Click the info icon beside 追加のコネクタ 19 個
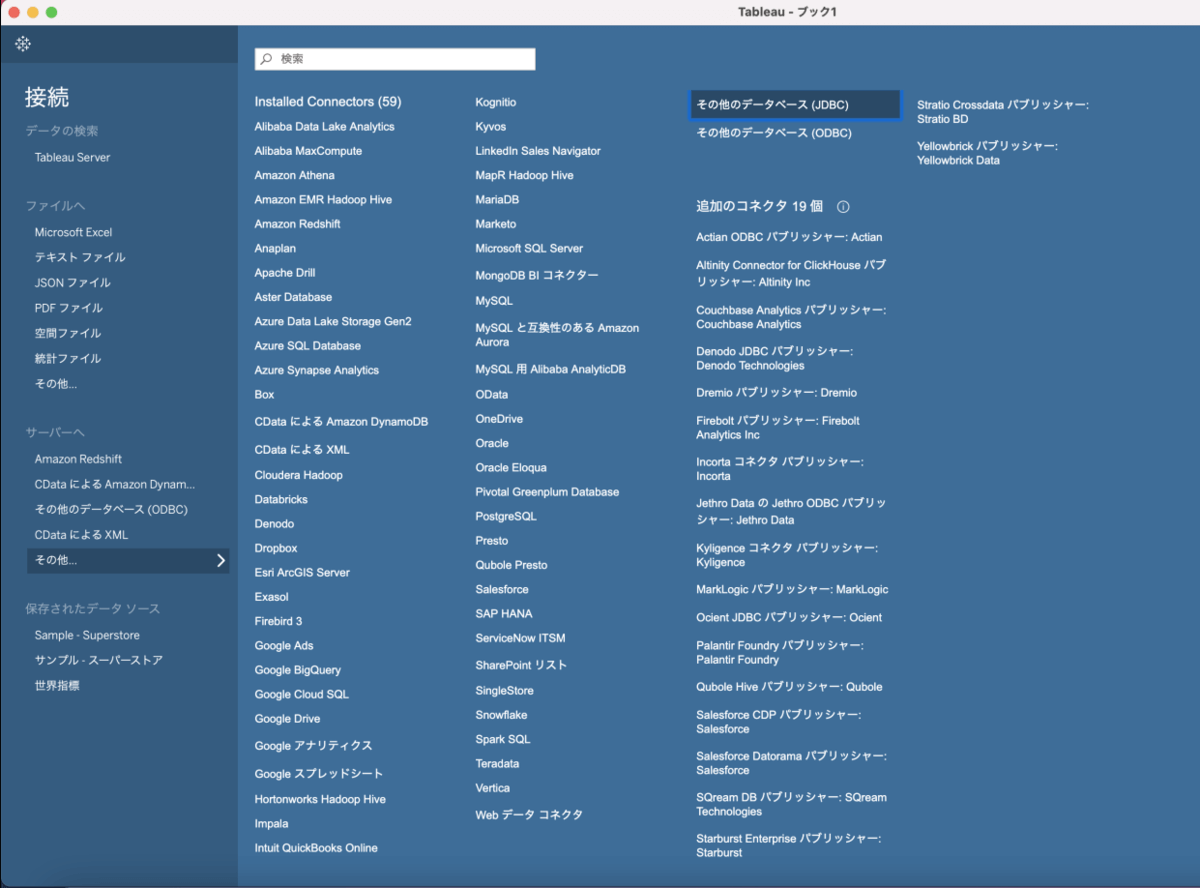 pyautogui.click(x=843, y=206)
